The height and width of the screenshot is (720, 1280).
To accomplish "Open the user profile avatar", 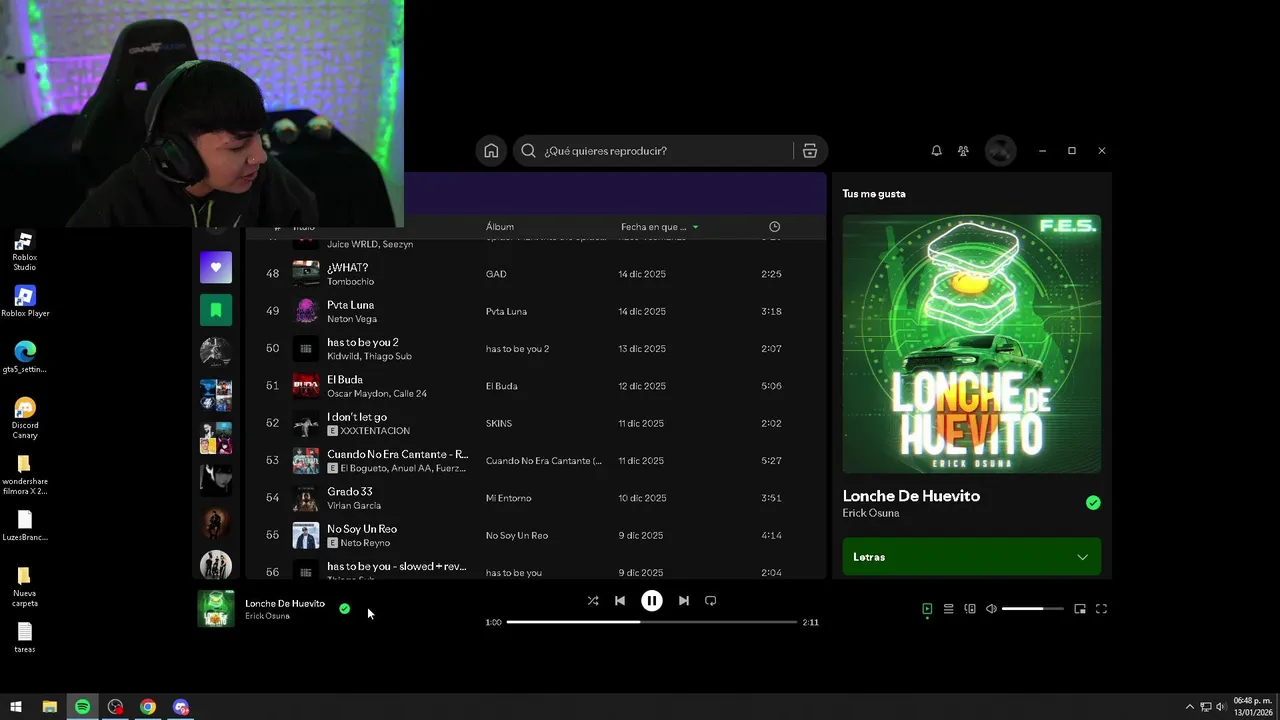I will tap(1000, 151).
